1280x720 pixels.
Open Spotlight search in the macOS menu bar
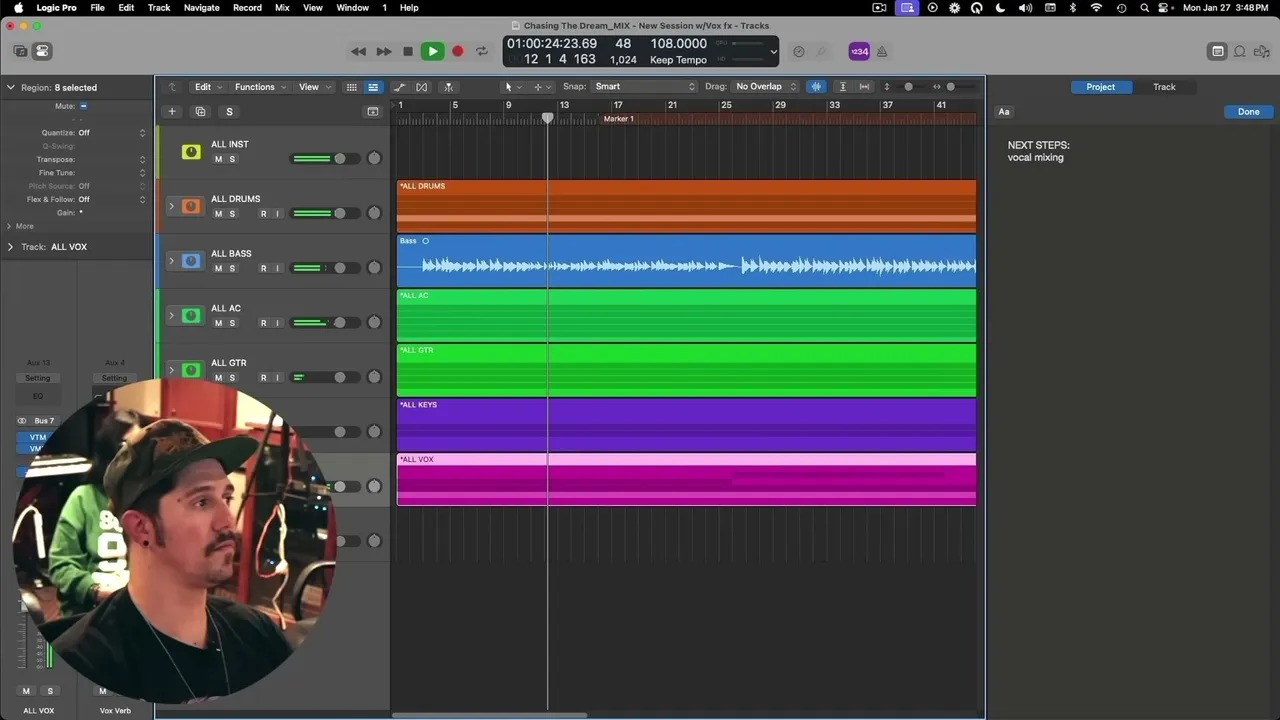(x=1144, y=8)
